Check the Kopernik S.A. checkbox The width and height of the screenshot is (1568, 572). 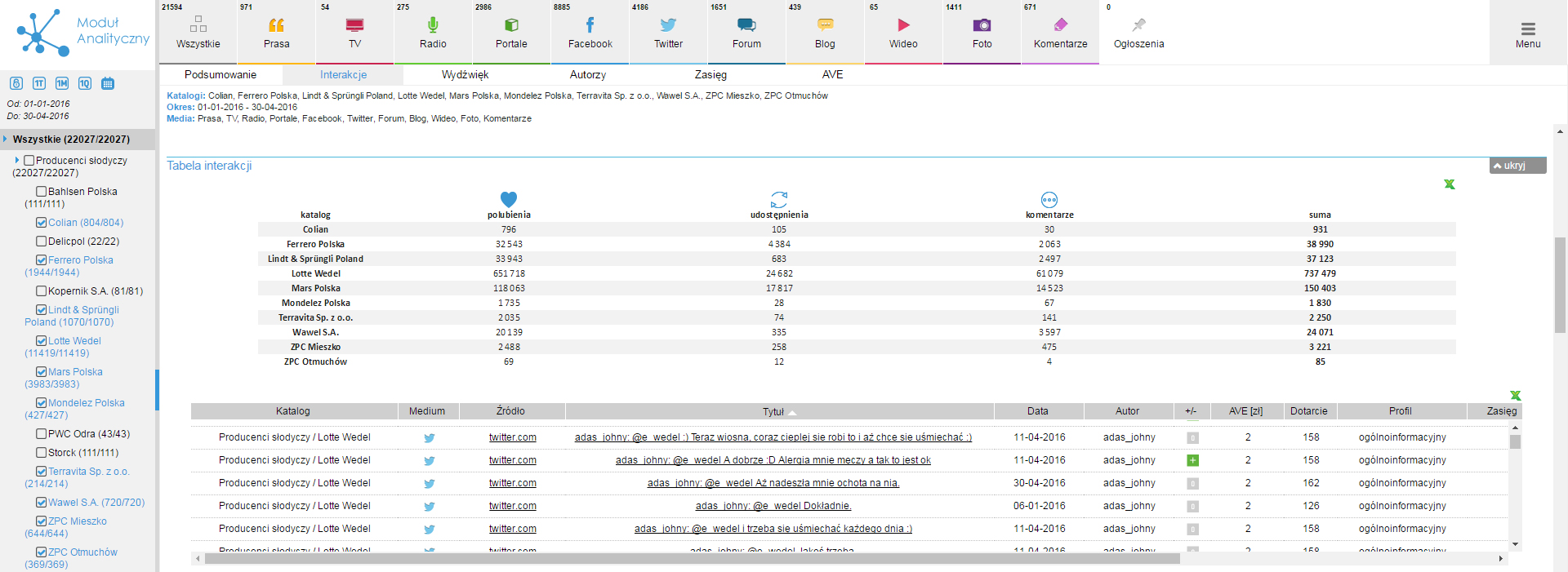[41, 291]
